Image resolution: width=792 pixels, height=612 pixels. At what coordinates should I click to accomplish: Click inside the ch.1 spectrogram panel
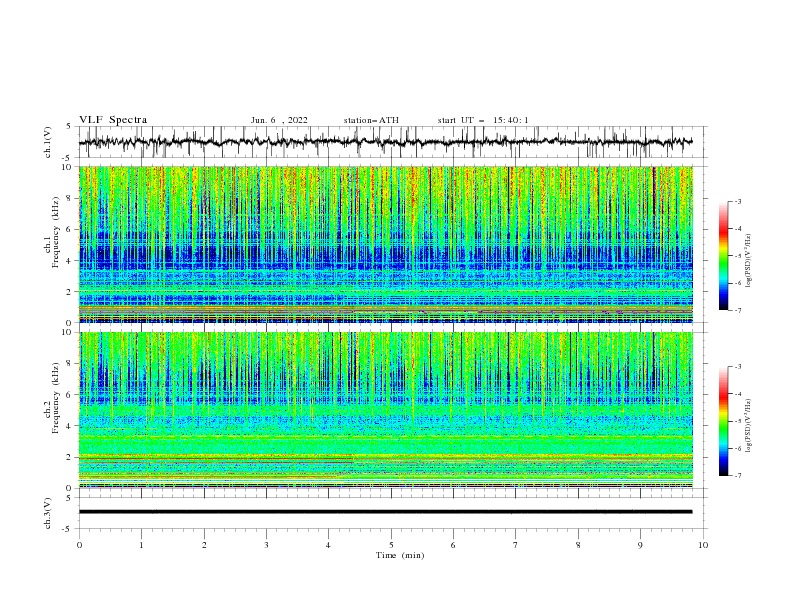click(385, 244)
